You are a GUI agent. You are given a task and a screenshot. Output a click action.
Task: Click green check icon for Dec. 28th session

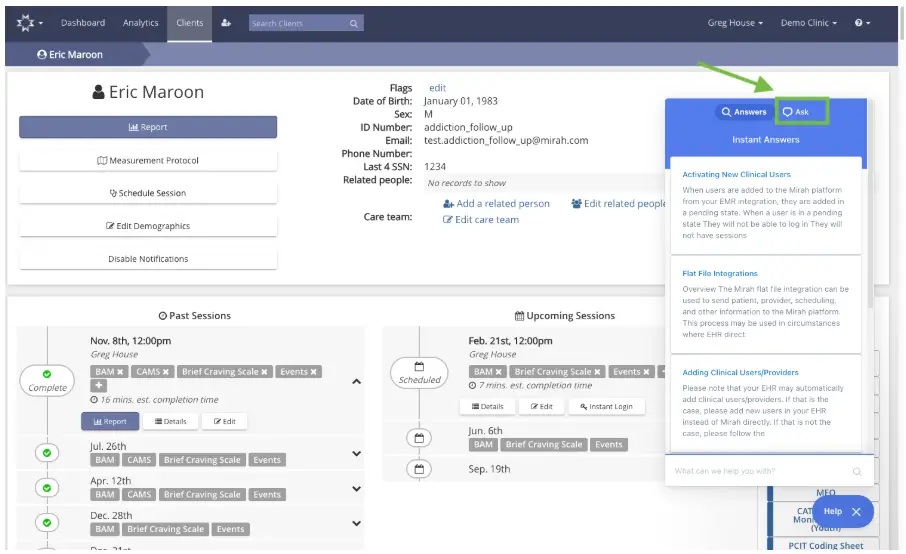[x=47, y=523]
